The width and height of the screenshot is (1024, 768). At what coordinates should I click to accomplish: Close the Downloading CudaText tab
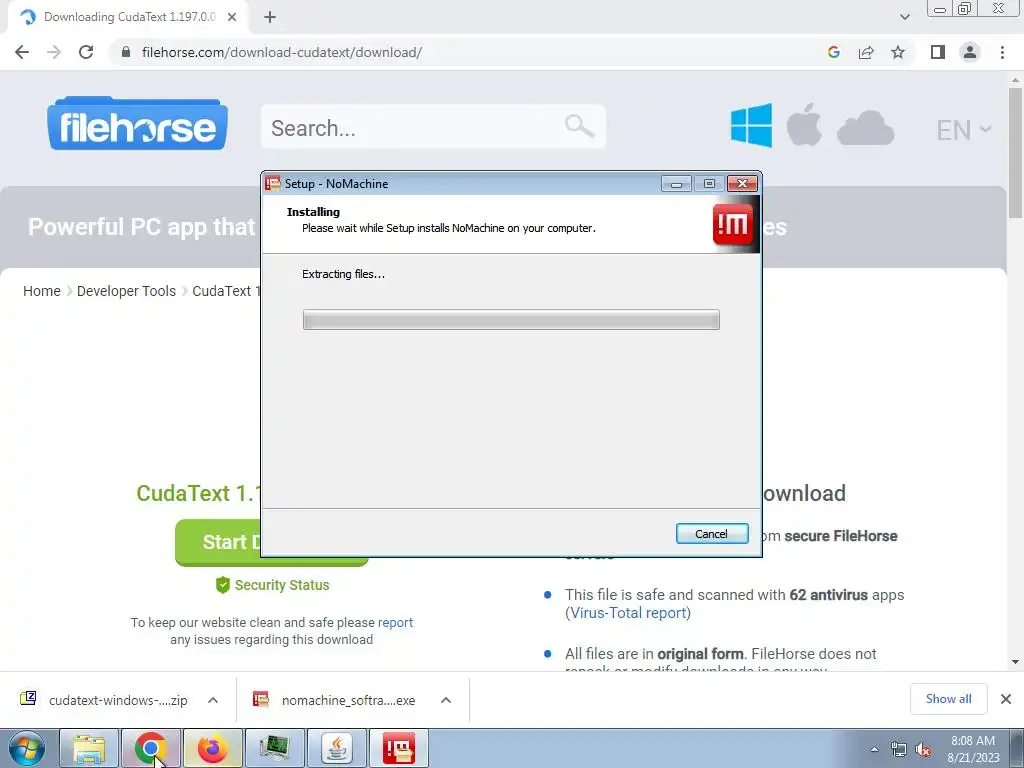click(x=232, y=17)
